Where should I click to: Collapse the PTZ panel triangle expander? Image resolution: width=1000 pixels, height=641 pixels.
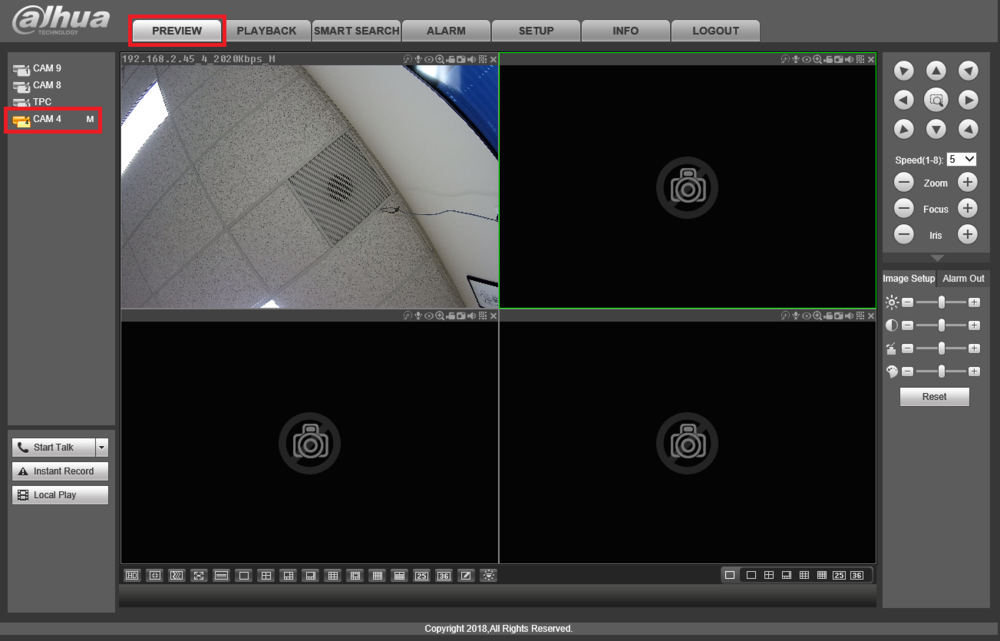click(x=937, y=258)
